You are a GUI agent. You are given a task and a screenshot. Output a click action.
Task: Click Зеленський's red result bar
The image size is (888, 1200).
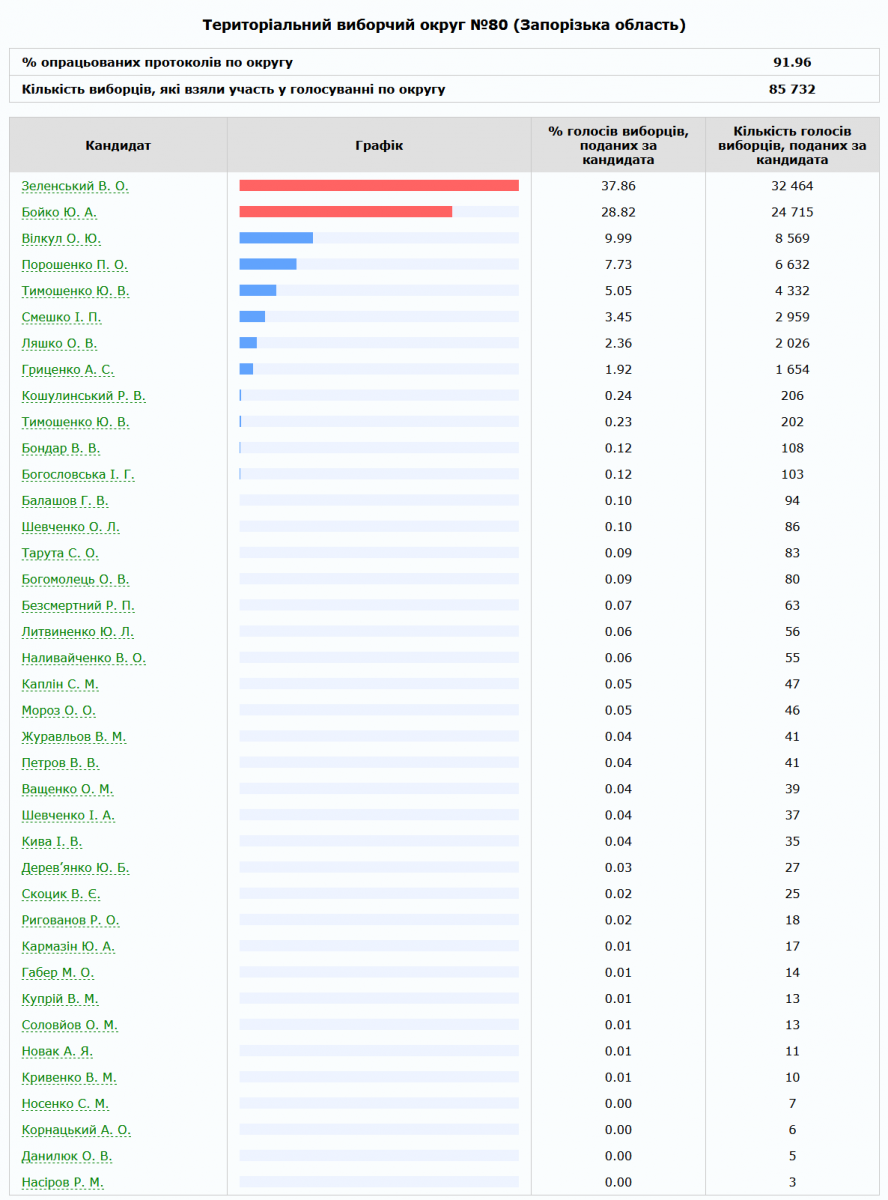[379, 186]
